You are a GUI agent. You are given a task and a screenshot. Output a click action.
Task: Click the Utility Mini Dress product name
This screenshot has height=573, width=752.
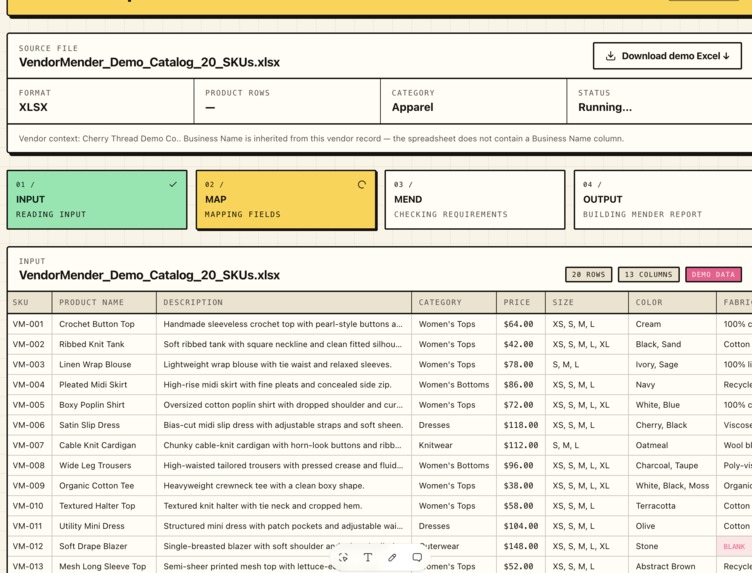click(x=92, y=526)
